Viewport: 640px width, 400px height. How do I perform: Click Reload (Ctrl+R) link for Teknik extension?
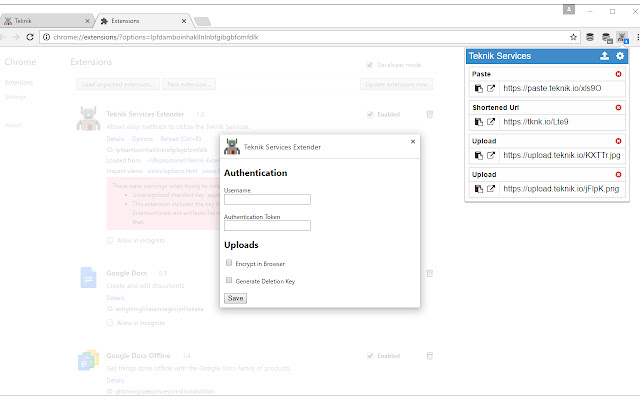[x=181, y=139]
